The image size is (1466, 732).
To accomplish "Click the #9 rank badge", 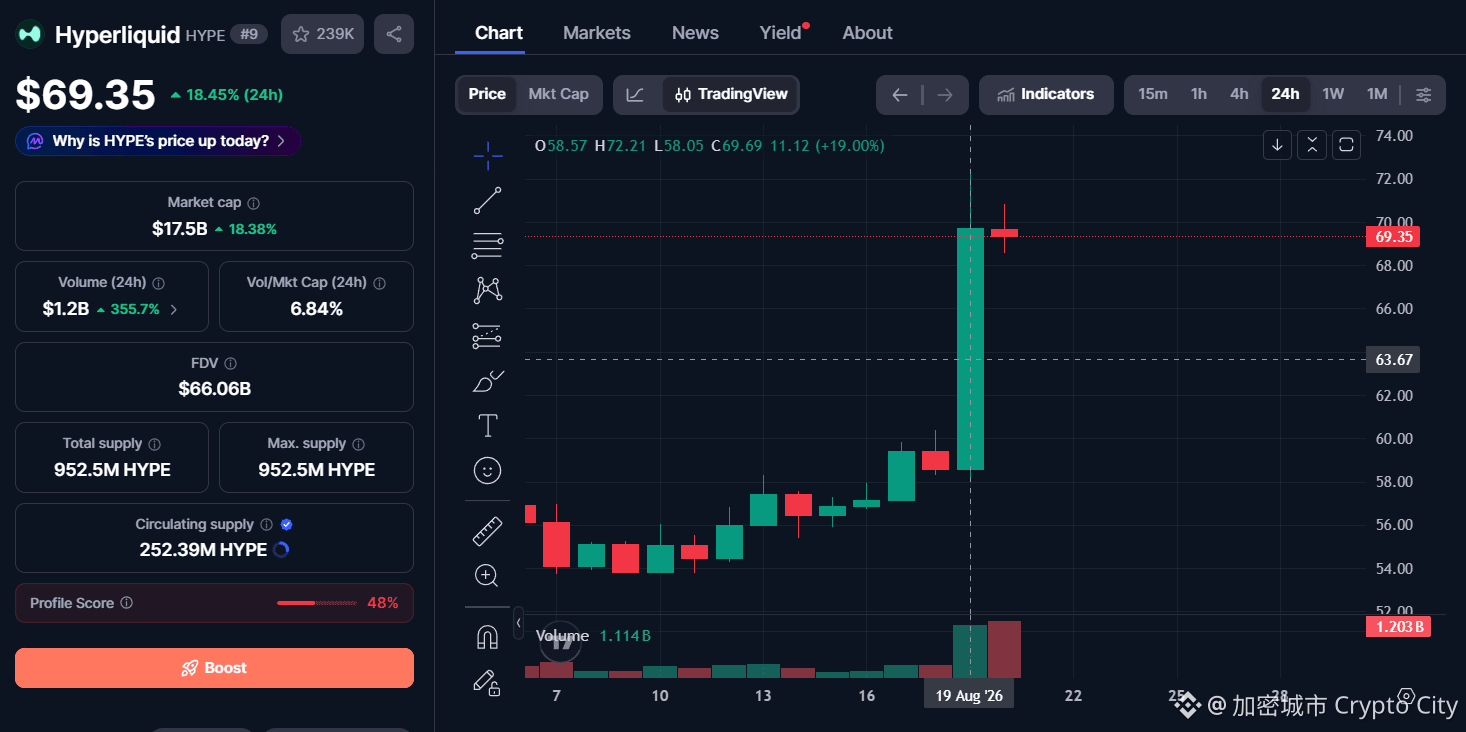I will click(x=249, y=34).
